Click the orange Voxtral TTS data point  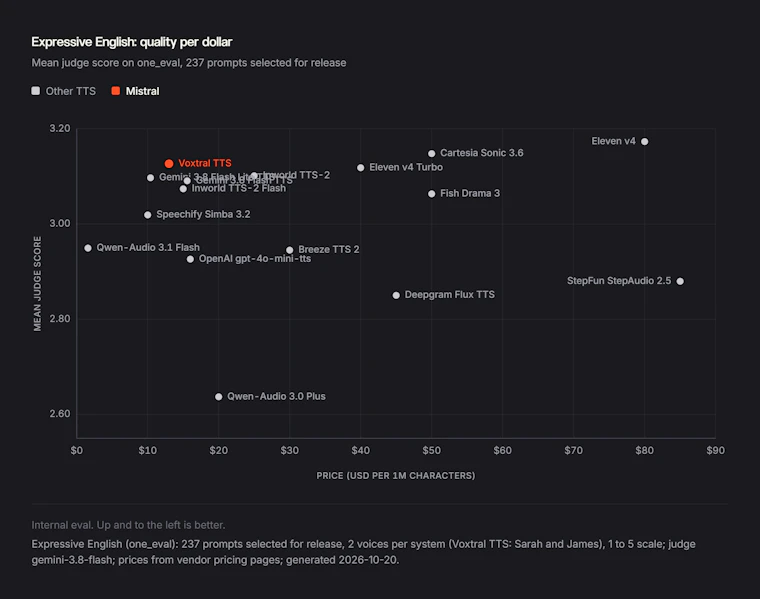[x=169, y=164]
